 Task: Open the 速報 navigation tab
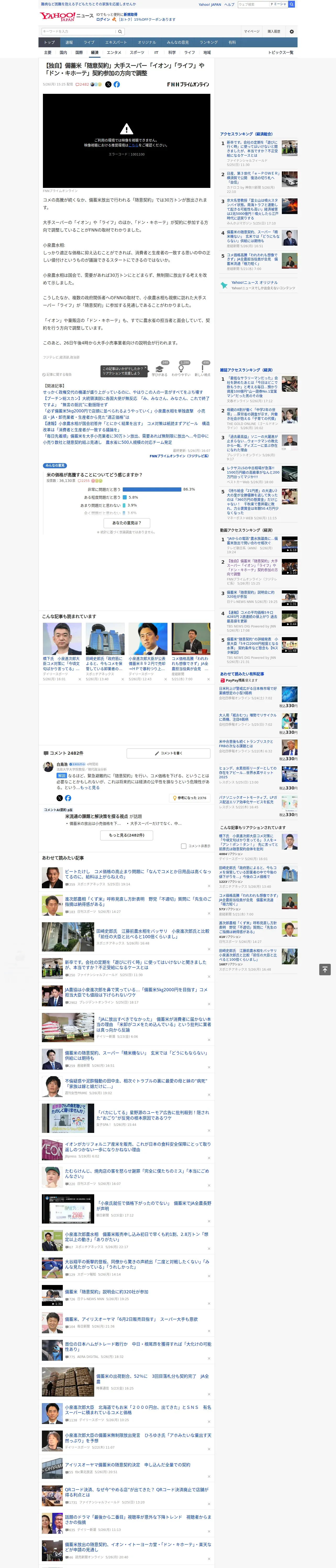click(x=69, y=43)
